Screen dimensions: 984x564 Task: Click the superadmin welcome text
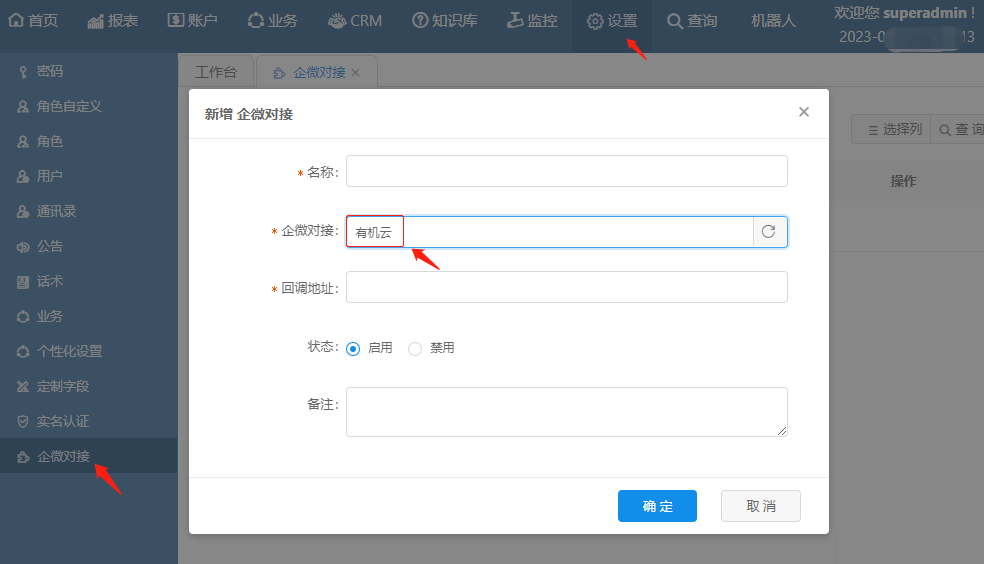coord(904,13)
